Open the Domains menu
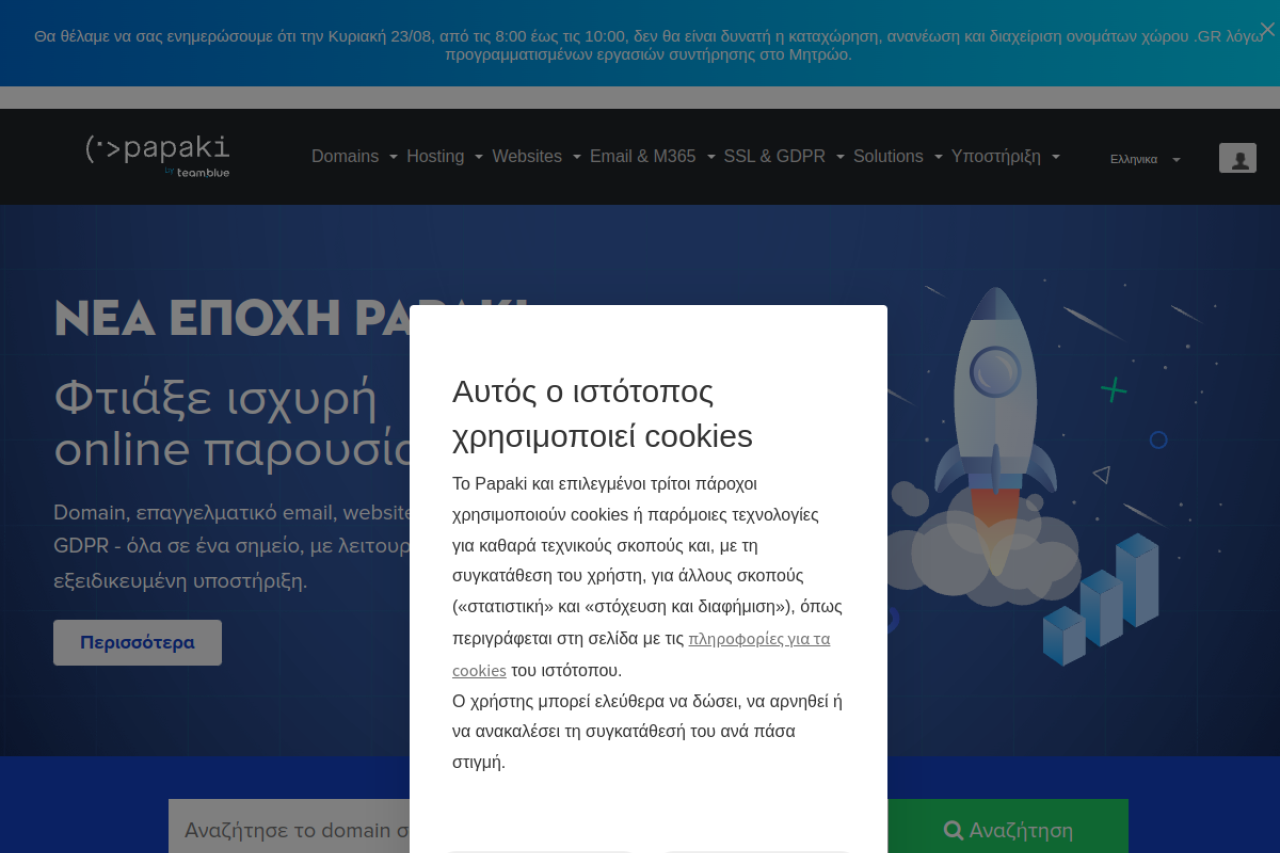This screenshot has width=1280, height=853. click(345, 156)
